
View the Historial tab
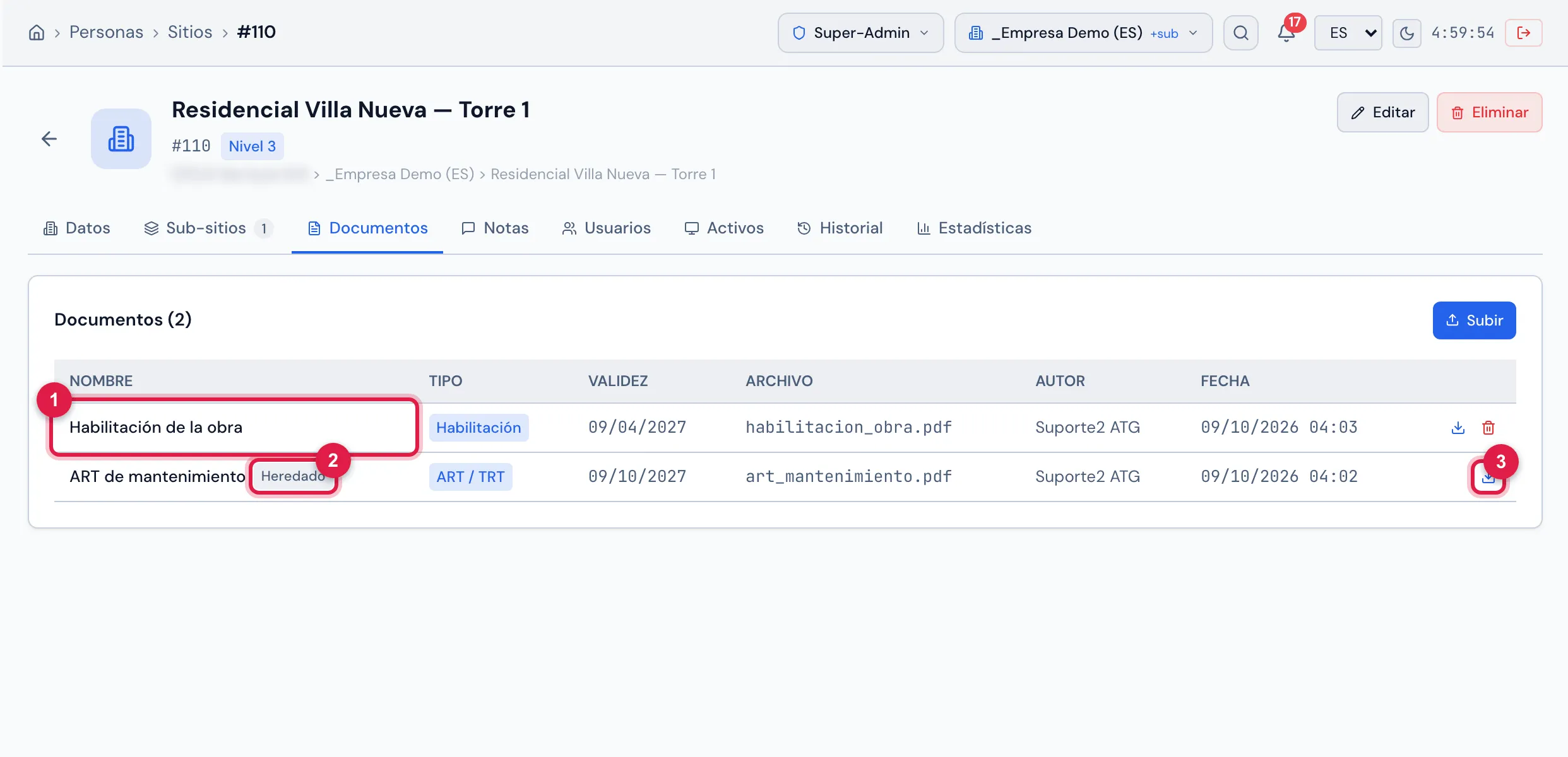pos(840,228)
